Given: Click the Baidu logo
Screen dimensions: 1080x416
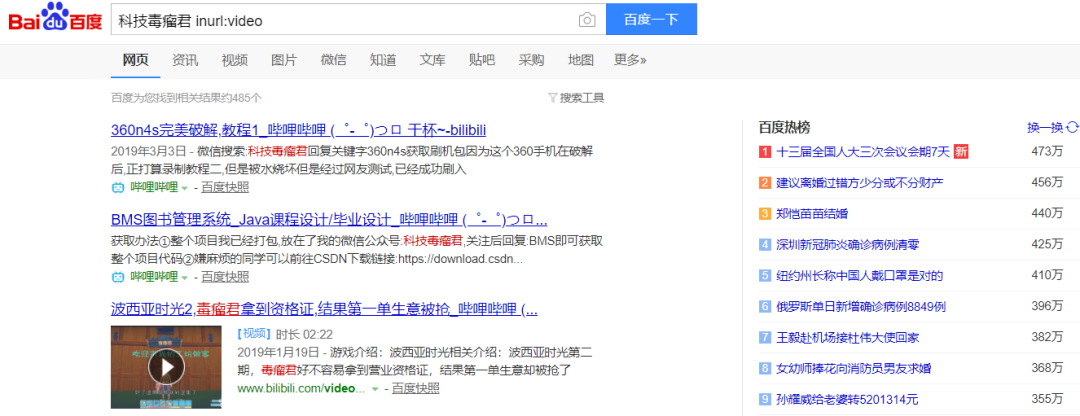Looking at the screenshot, I should click(x=54, y=19).
